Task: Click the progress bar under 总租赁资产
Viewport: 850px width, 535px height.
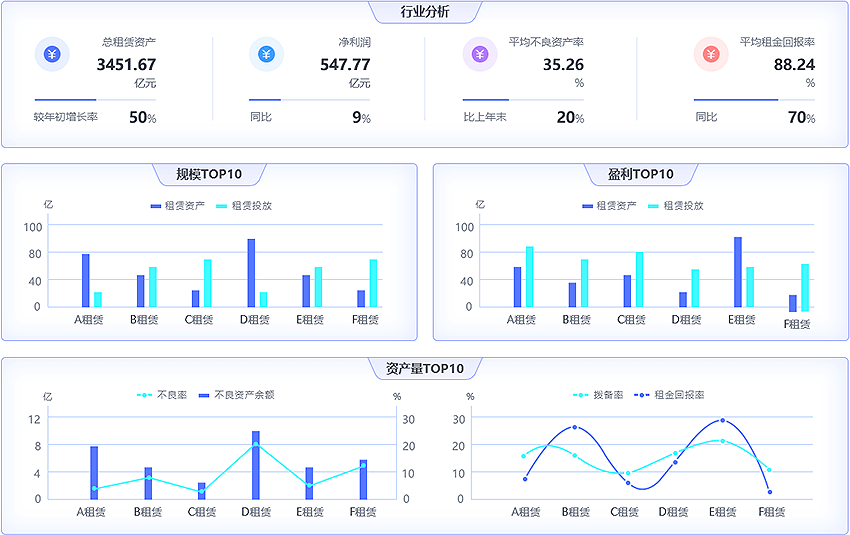Action: coord(95,100)
